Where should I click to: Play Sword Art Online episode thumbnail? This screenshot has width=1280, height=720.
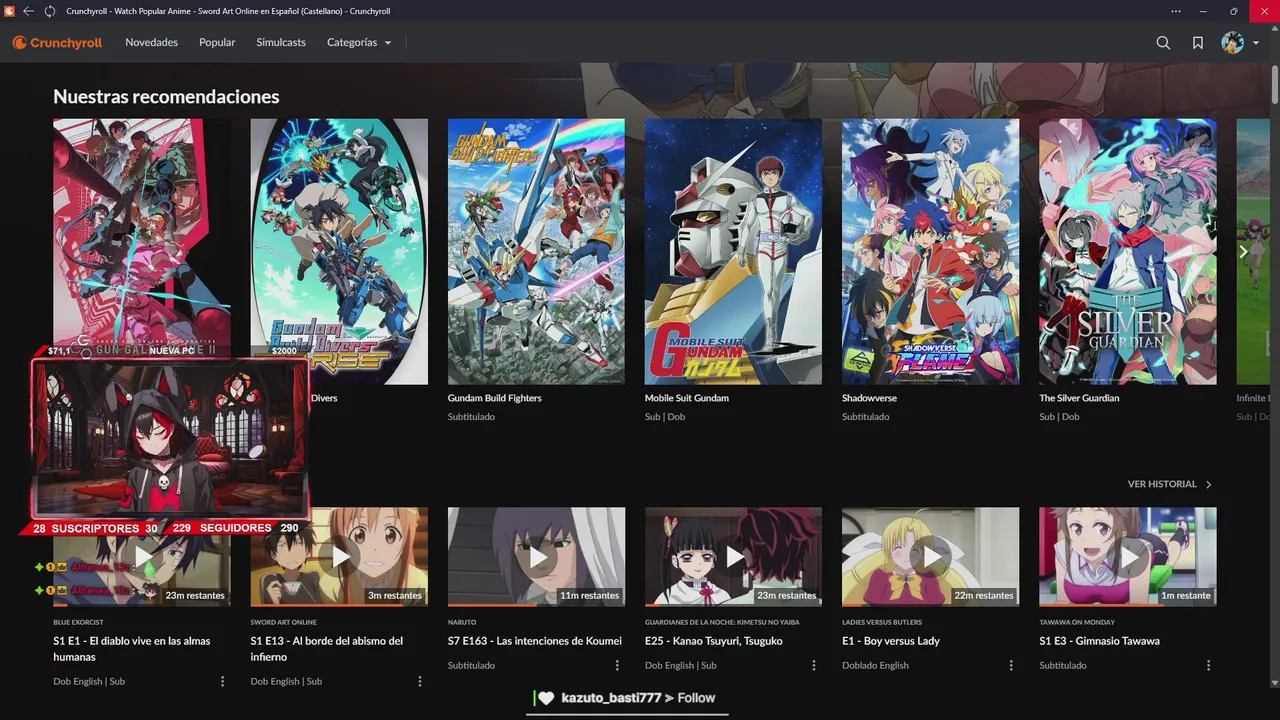tap(339, 556)
